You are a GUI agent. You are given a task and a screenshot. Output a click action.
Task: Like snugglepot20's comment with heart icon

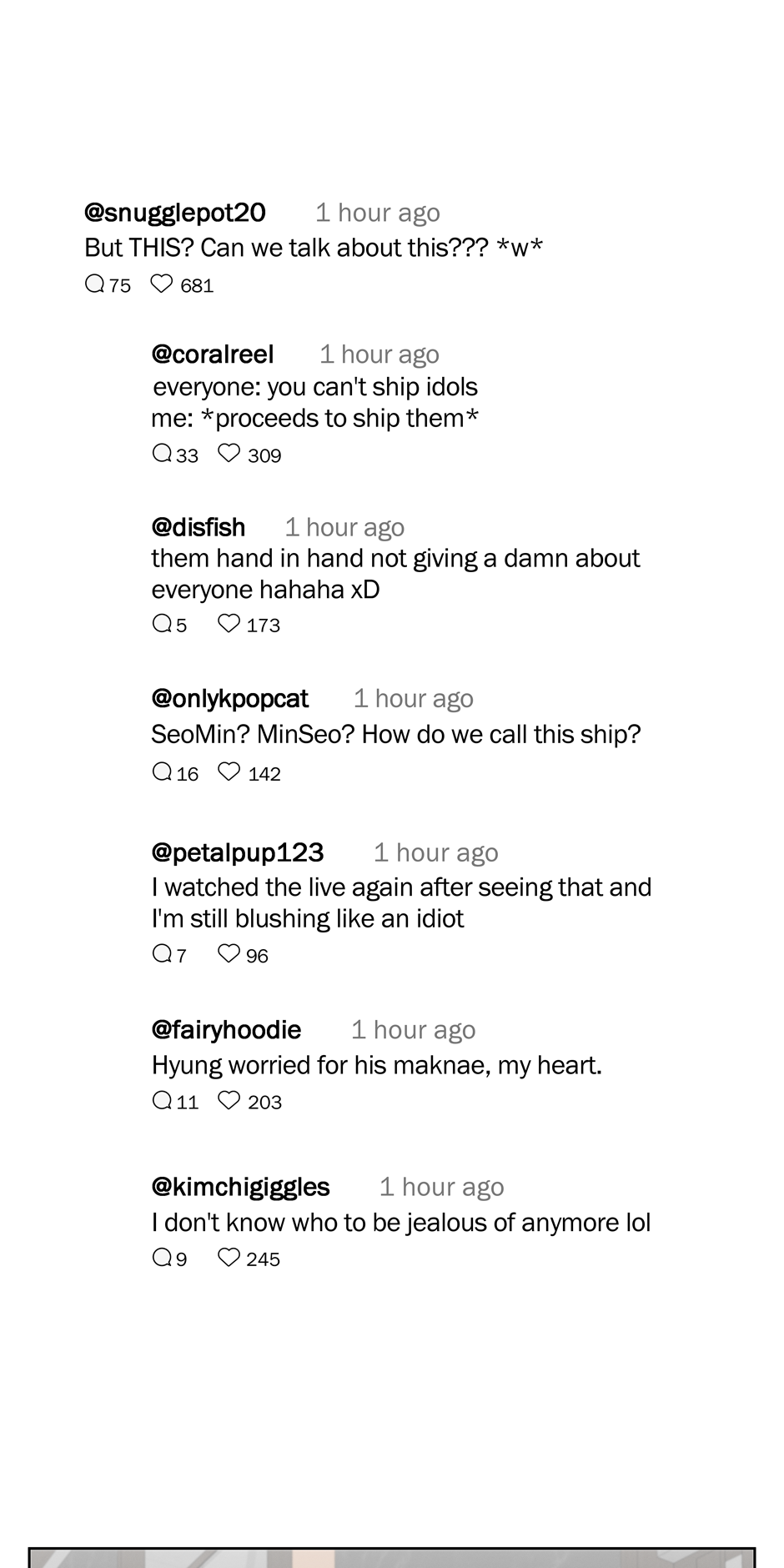pyautogui.click(x=161, y=284)
